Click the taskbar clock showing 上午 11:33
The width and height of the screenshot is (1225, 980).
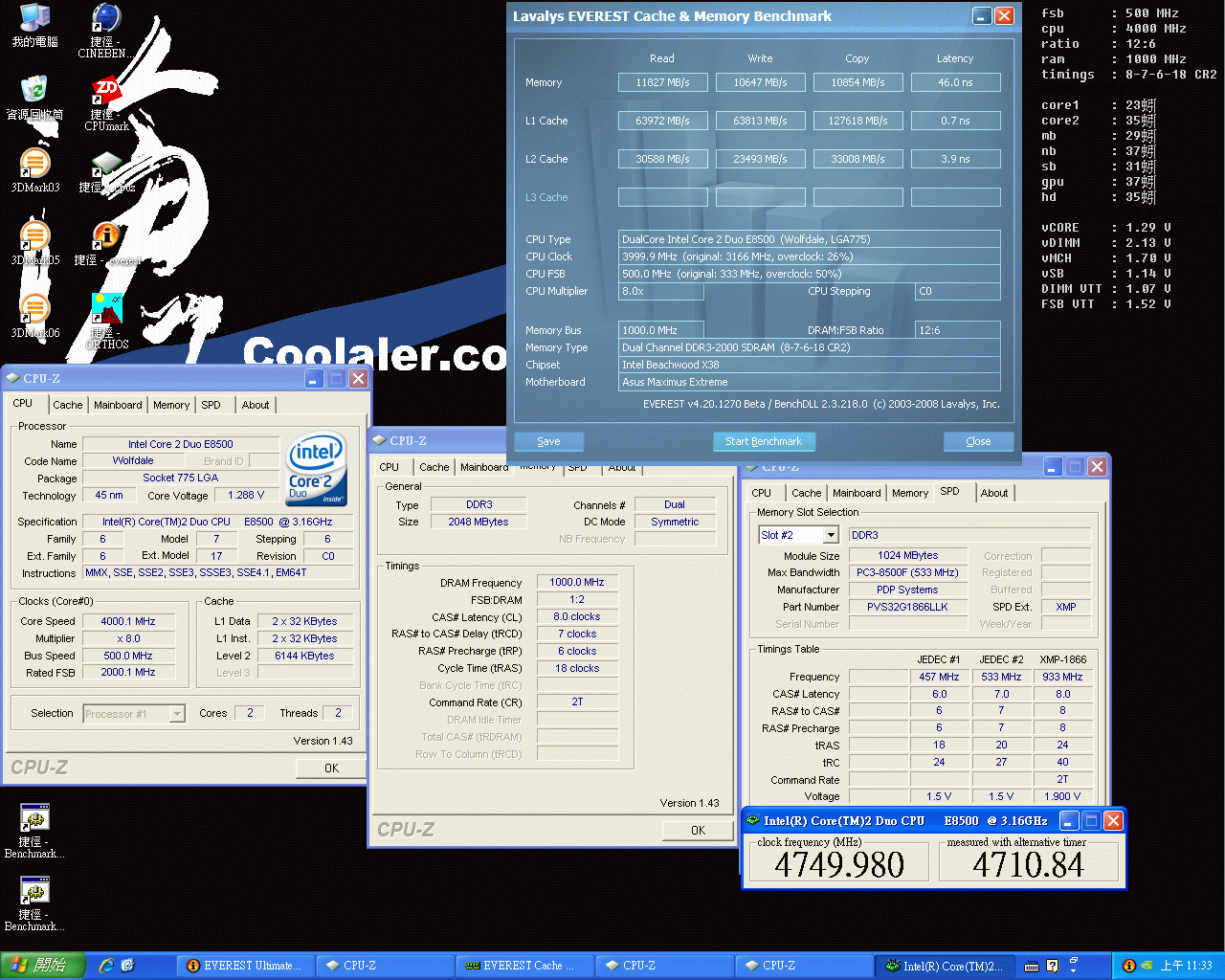click(x=1186, y=966)
